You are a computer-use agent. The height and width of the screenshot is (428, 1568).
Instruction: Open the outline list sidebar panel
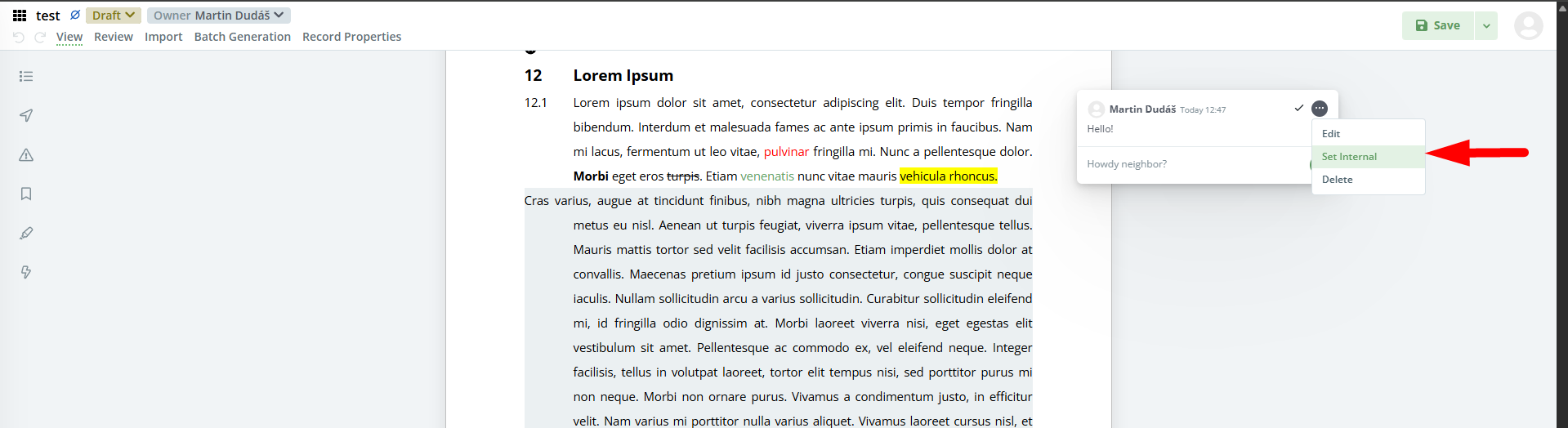click(x=26, y=77)
